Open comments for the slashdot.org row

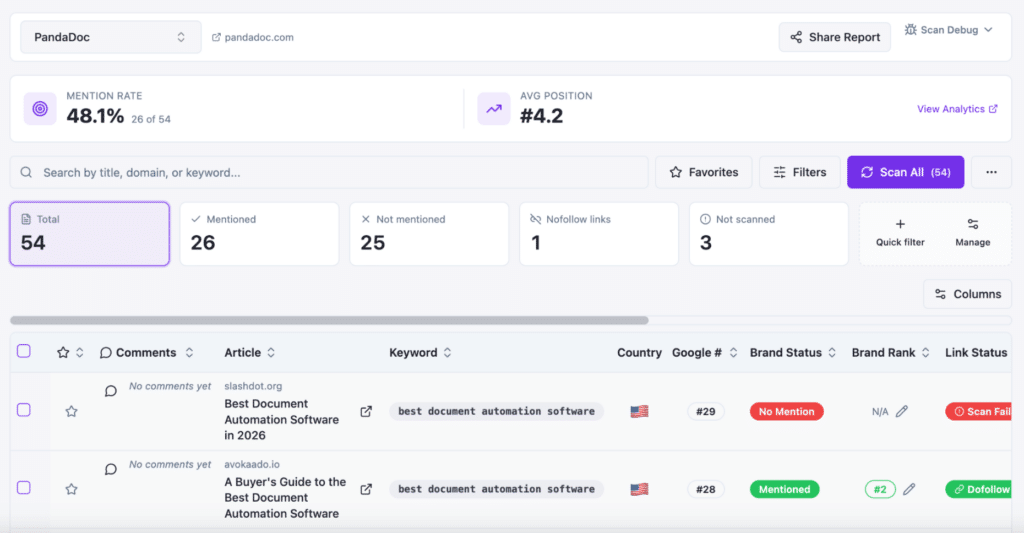(110, 391)
